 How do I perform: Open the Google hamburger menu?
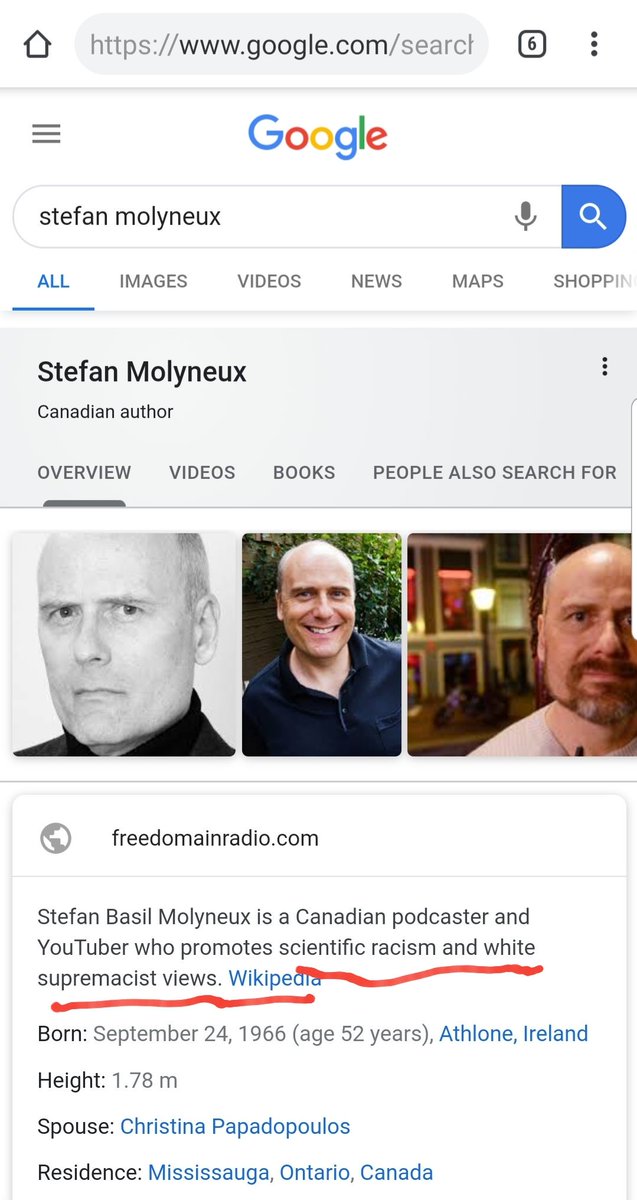tap(46, 133)
